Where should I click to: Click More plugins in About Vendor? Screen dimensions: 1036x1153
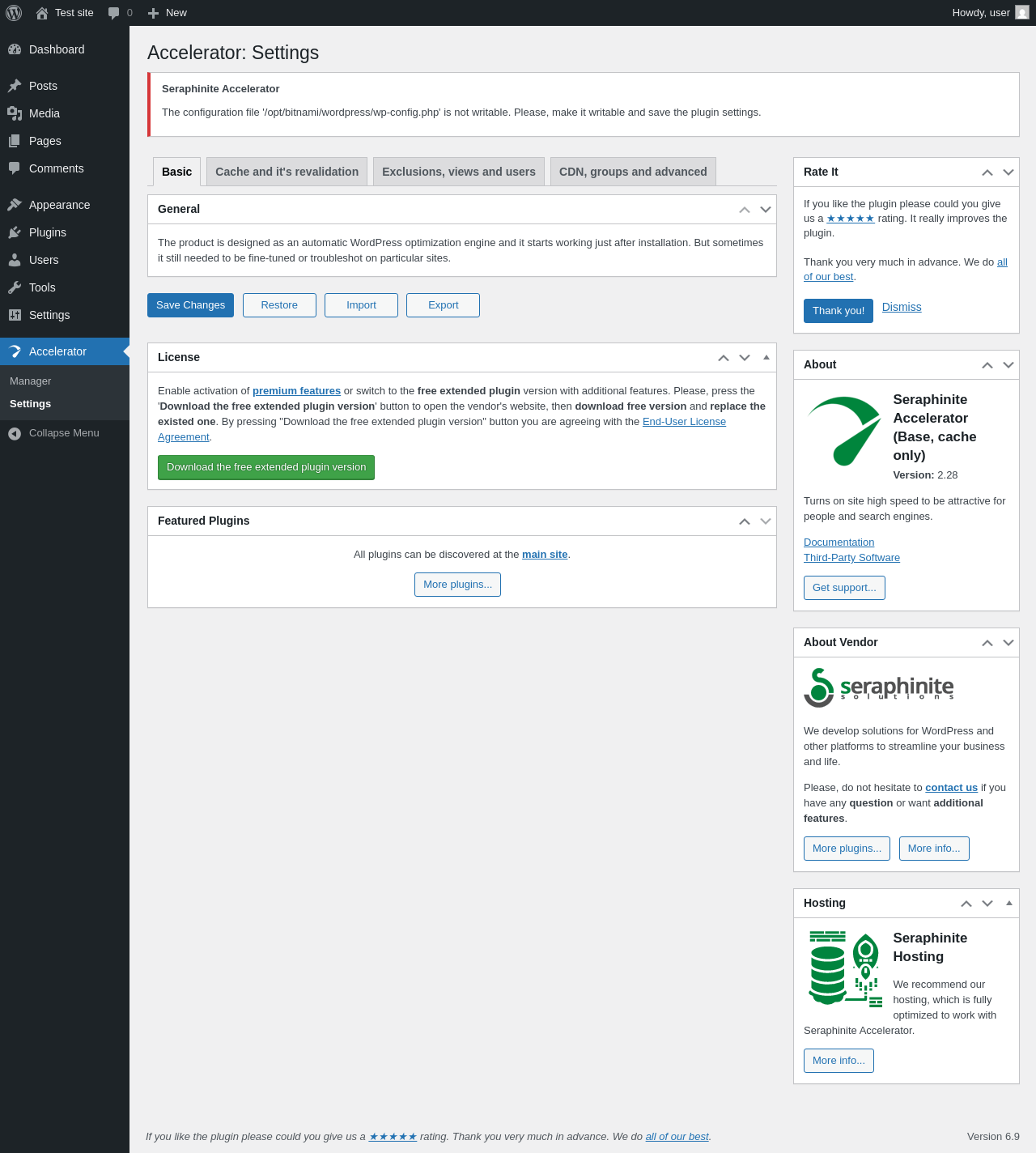point(847,849)
